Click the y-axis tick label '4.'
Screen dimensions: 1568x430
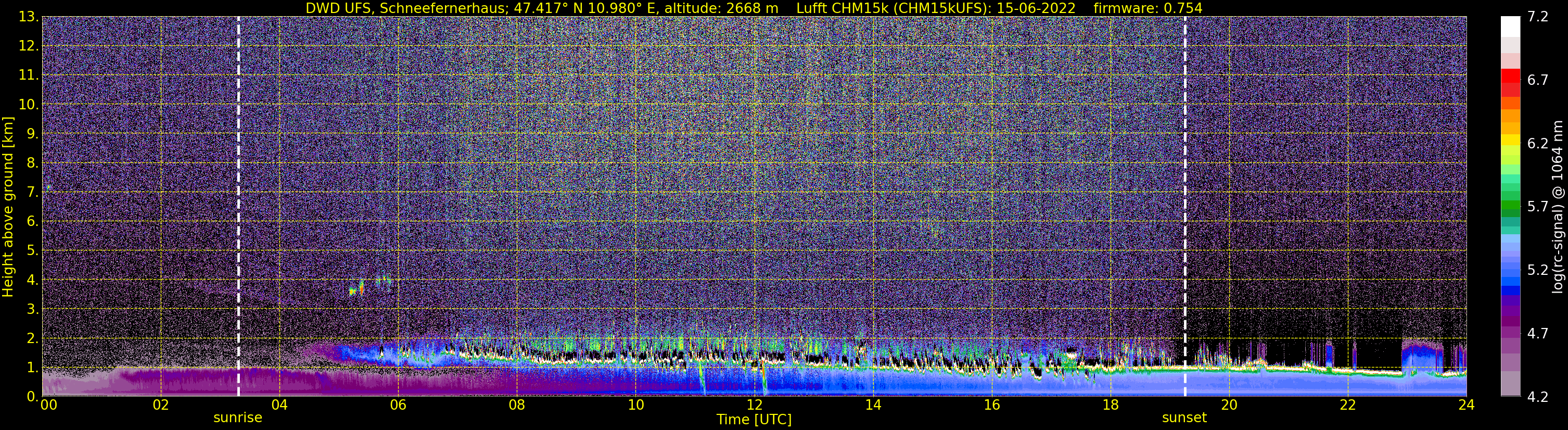(32, 280)
